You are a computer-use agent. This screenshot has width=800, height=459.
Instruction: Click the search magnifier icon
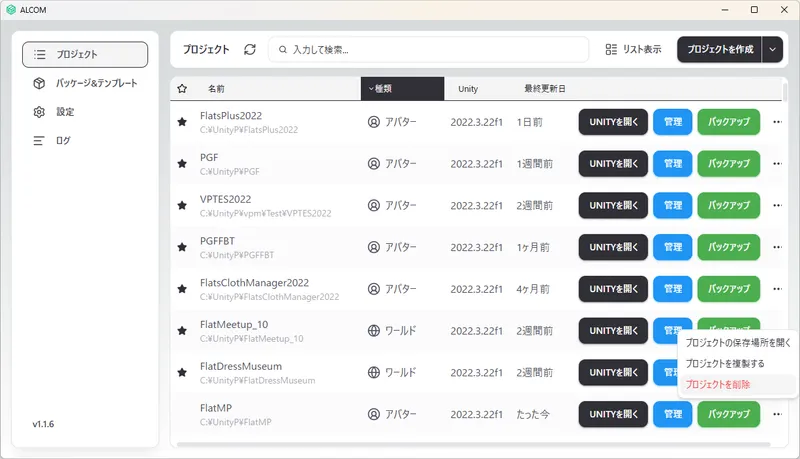[x=283, y=50]
